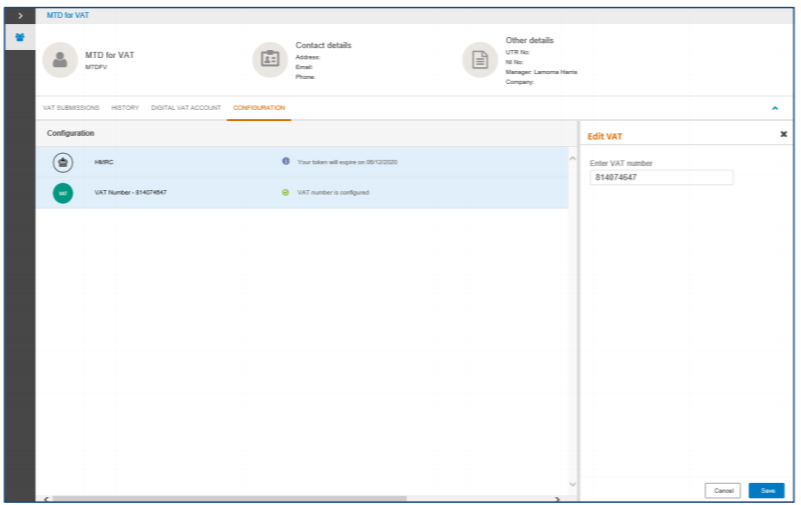Viewport: 801px width, 505px height.
Task: Click the Other details document icon
Action: [x=480, y=60]
